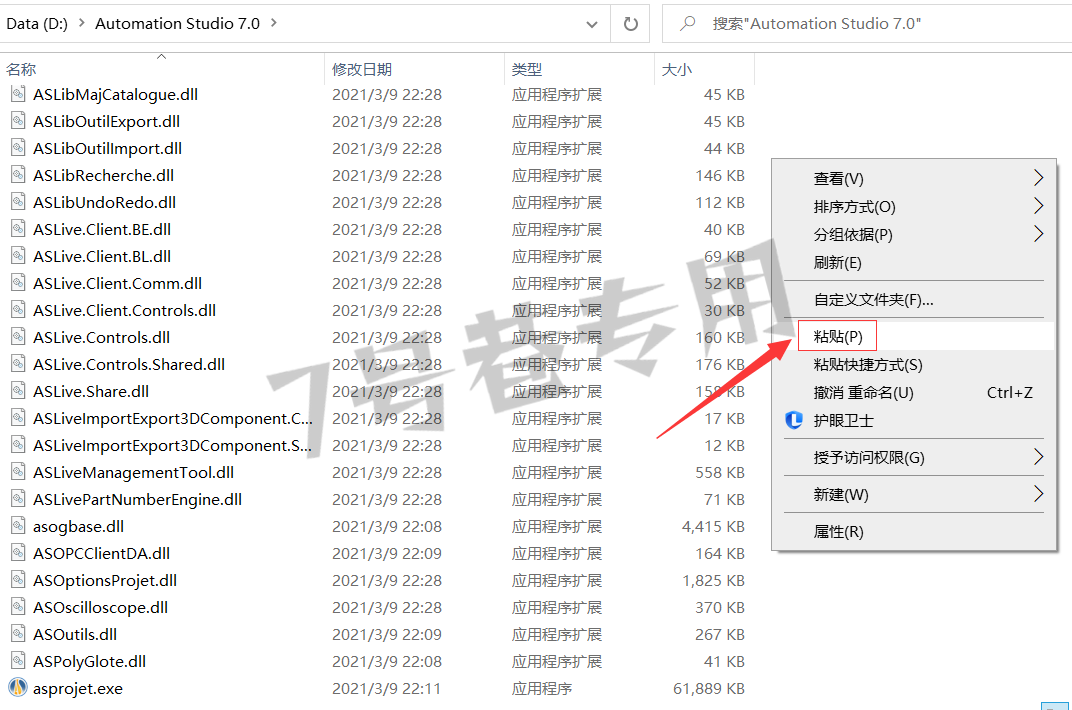Open 属性(R) from the context menu
This screenshot has height=710, width=1072.
pos(914,531)
